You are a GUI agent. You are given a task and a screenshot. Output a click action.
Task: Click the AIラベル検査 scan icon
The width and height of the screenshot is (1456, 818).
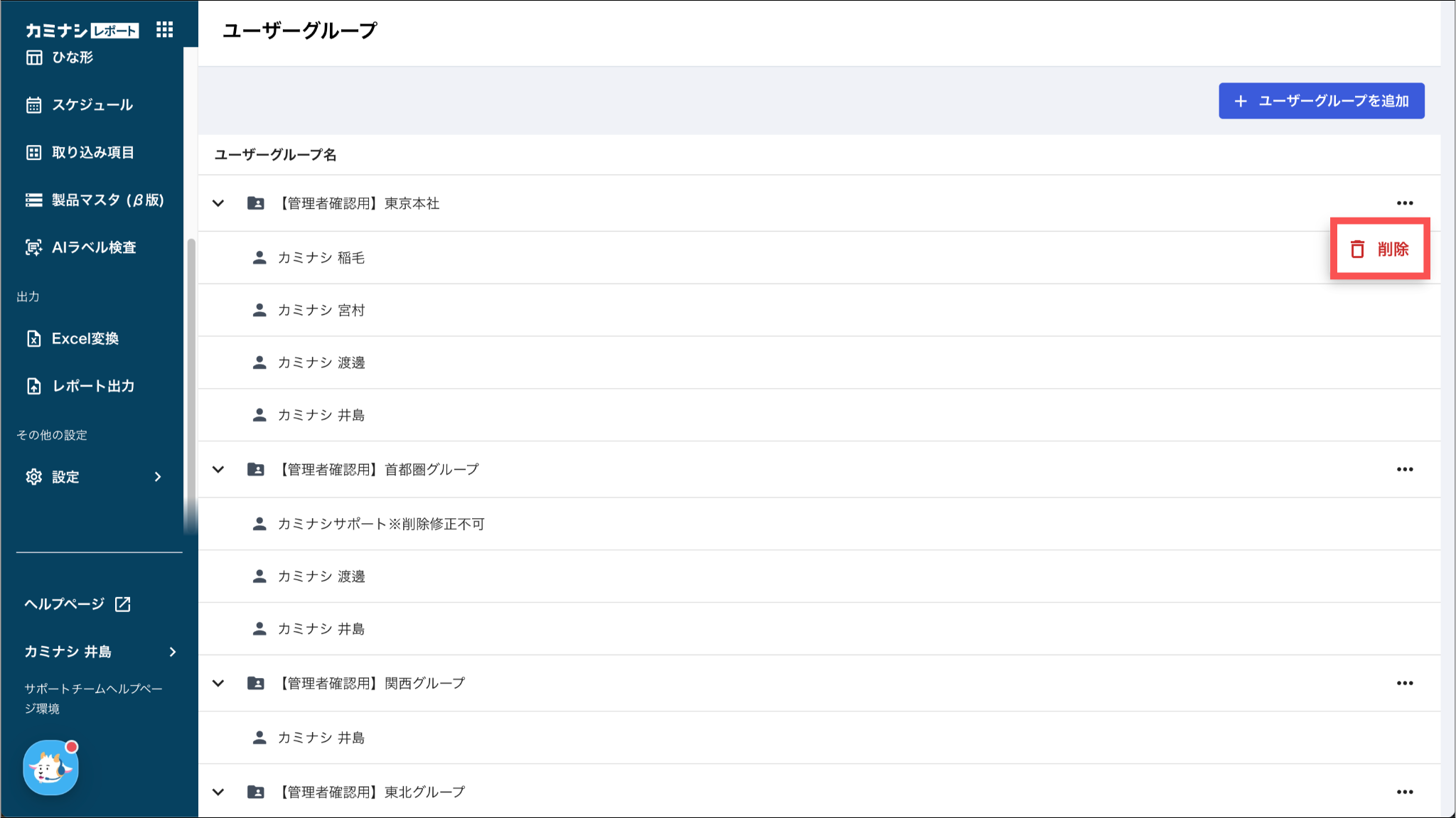(33, 247)
